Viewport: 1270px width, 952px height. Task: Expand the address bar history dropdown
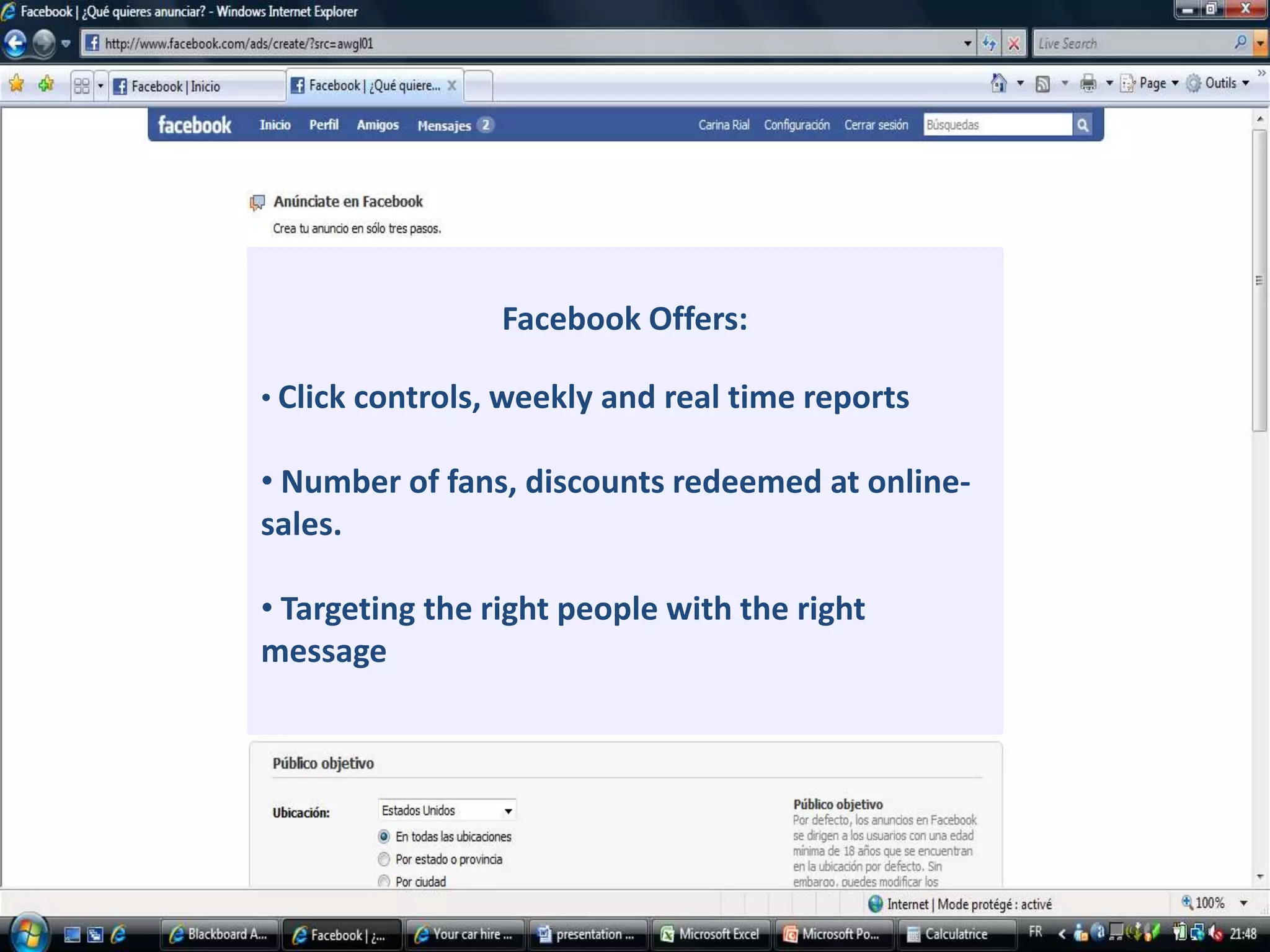point(967,43)
